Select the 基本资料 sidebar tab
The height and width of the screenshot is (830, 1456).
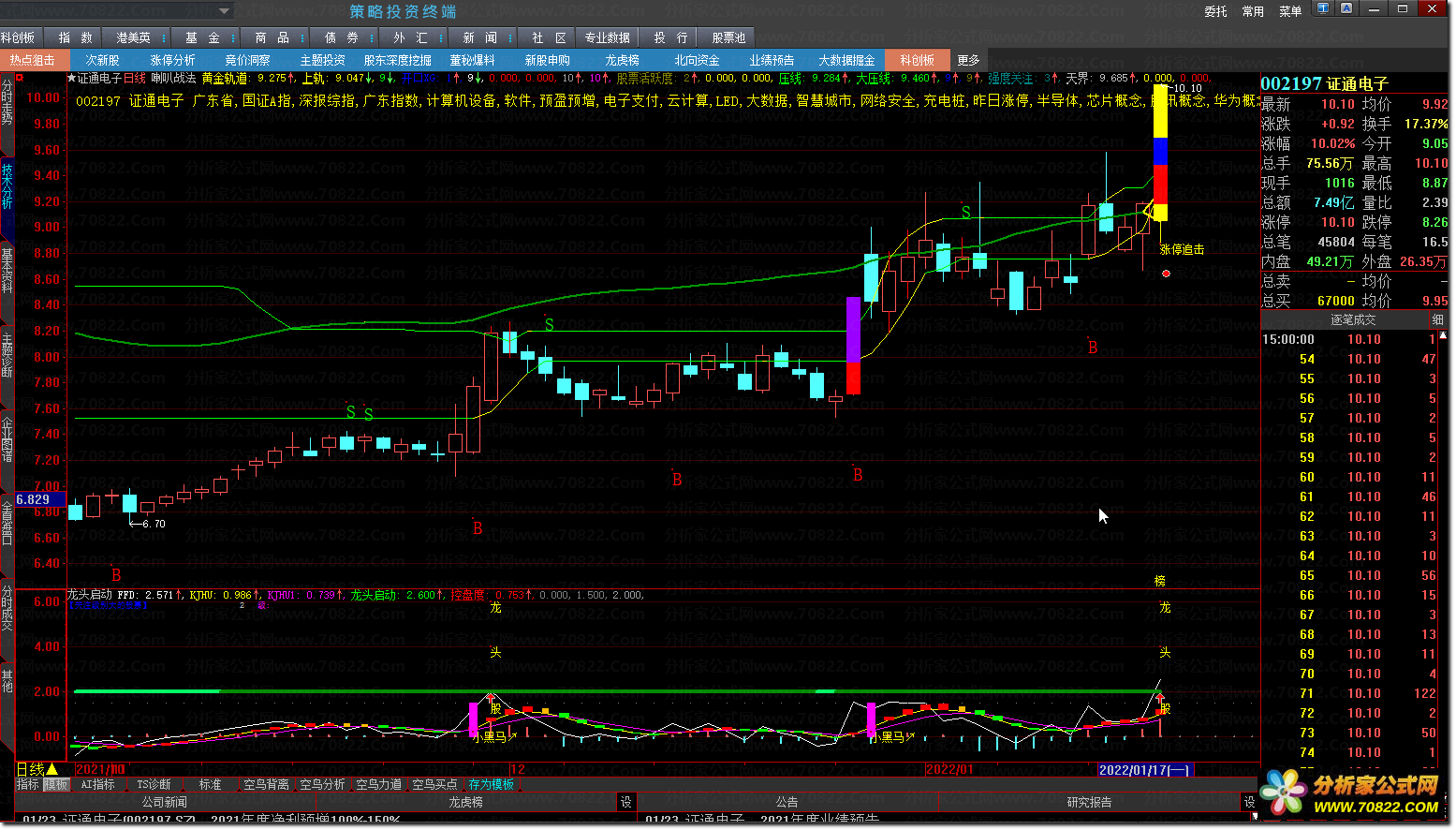[7, 271]
